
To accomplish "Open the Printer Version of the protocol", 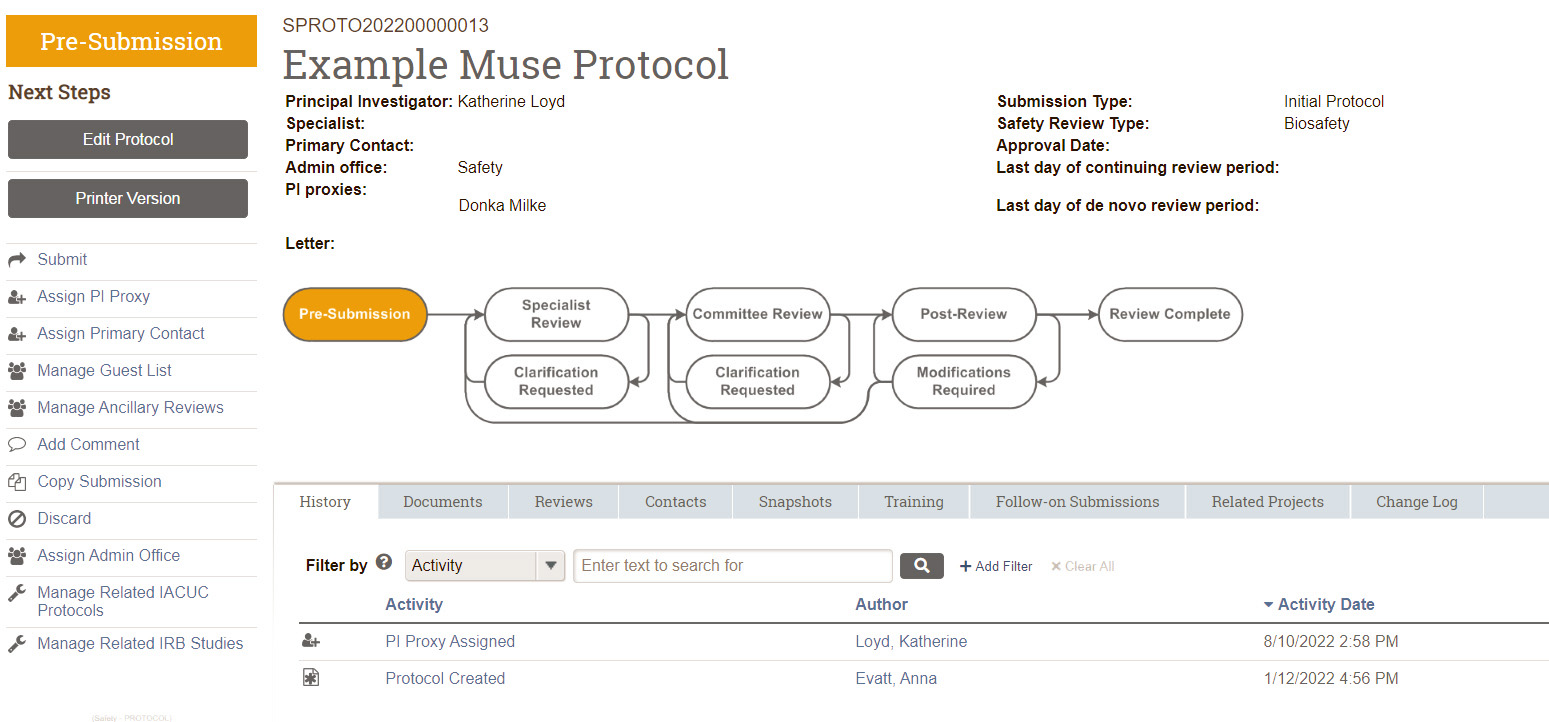I will pyautogui.click(x=127, y=198).
